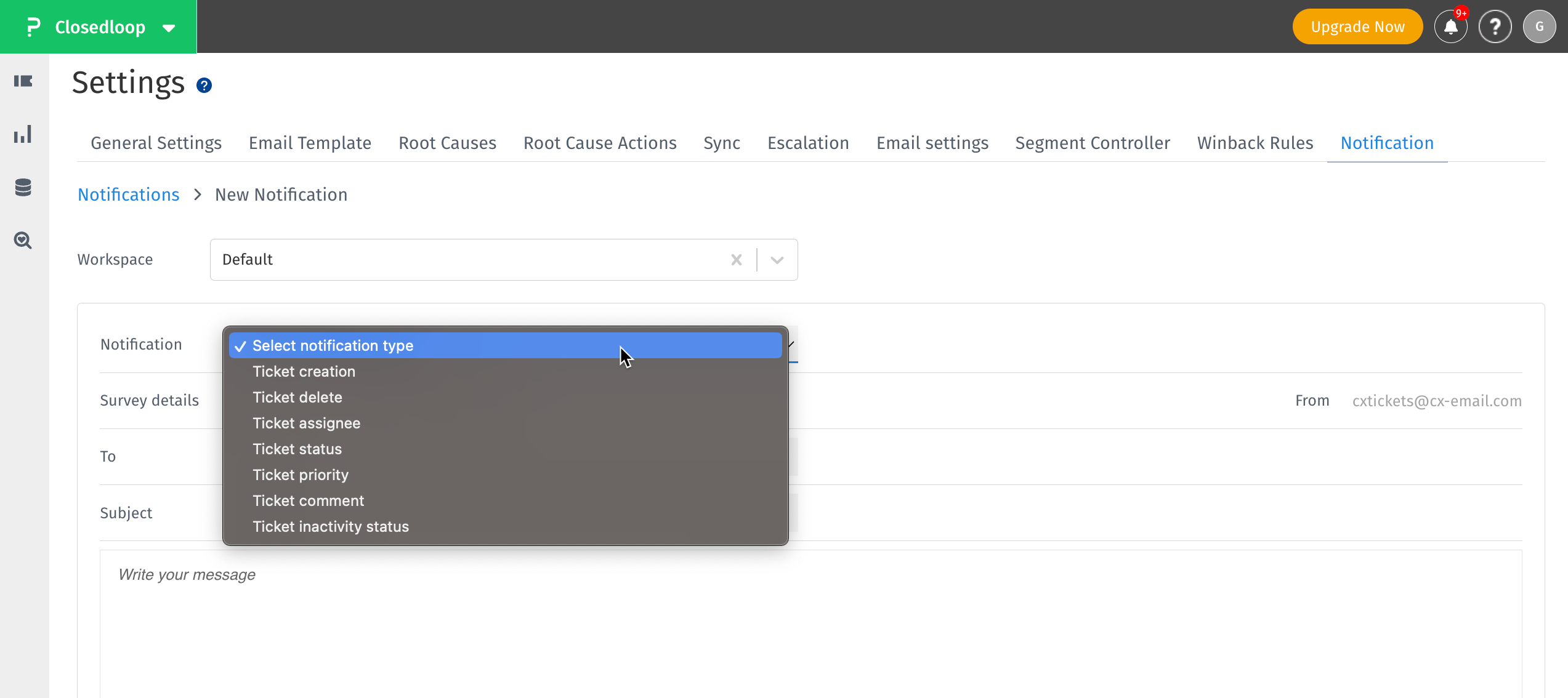Open the analytics reports icon in sidebar
This screenshot has width=1568, height=698.
click(23, 134)
